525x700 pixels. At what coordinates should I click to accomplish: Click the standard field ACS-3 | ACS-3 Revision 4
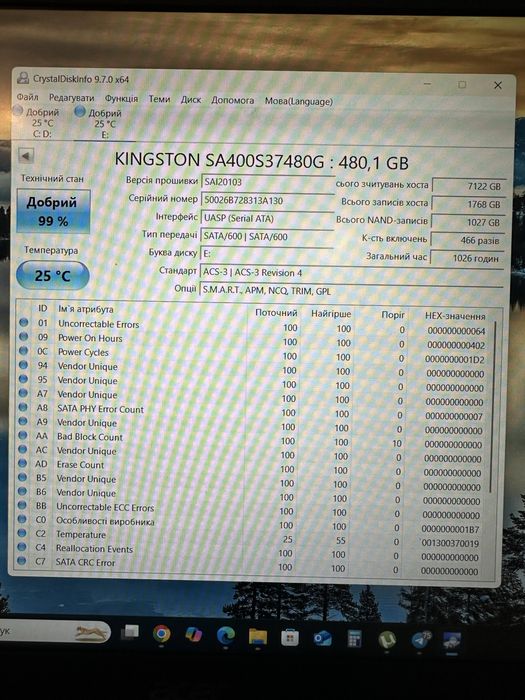[x=351, y=272]
